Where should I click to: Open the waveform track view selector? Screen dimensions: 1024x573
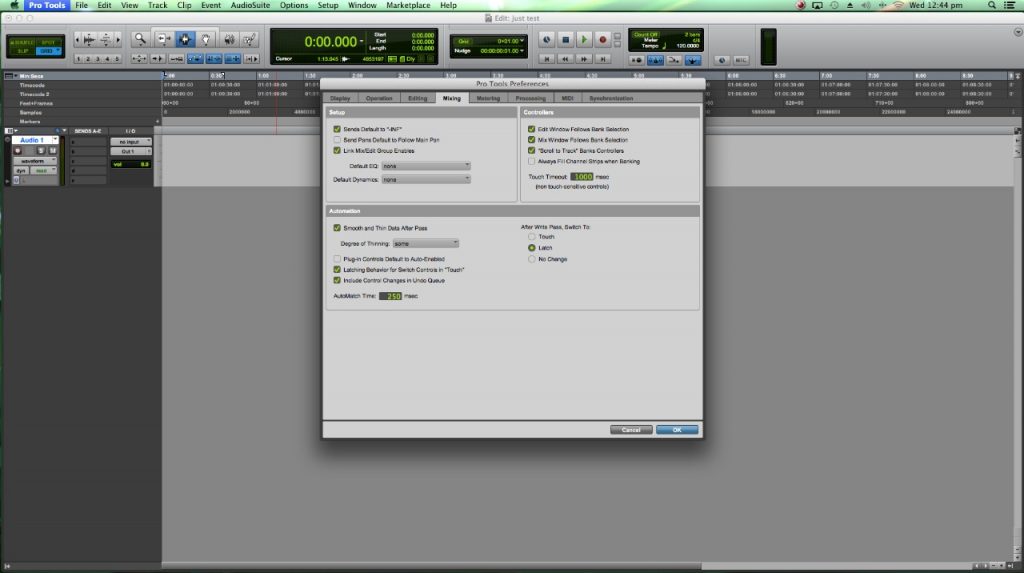coord(35,161)
